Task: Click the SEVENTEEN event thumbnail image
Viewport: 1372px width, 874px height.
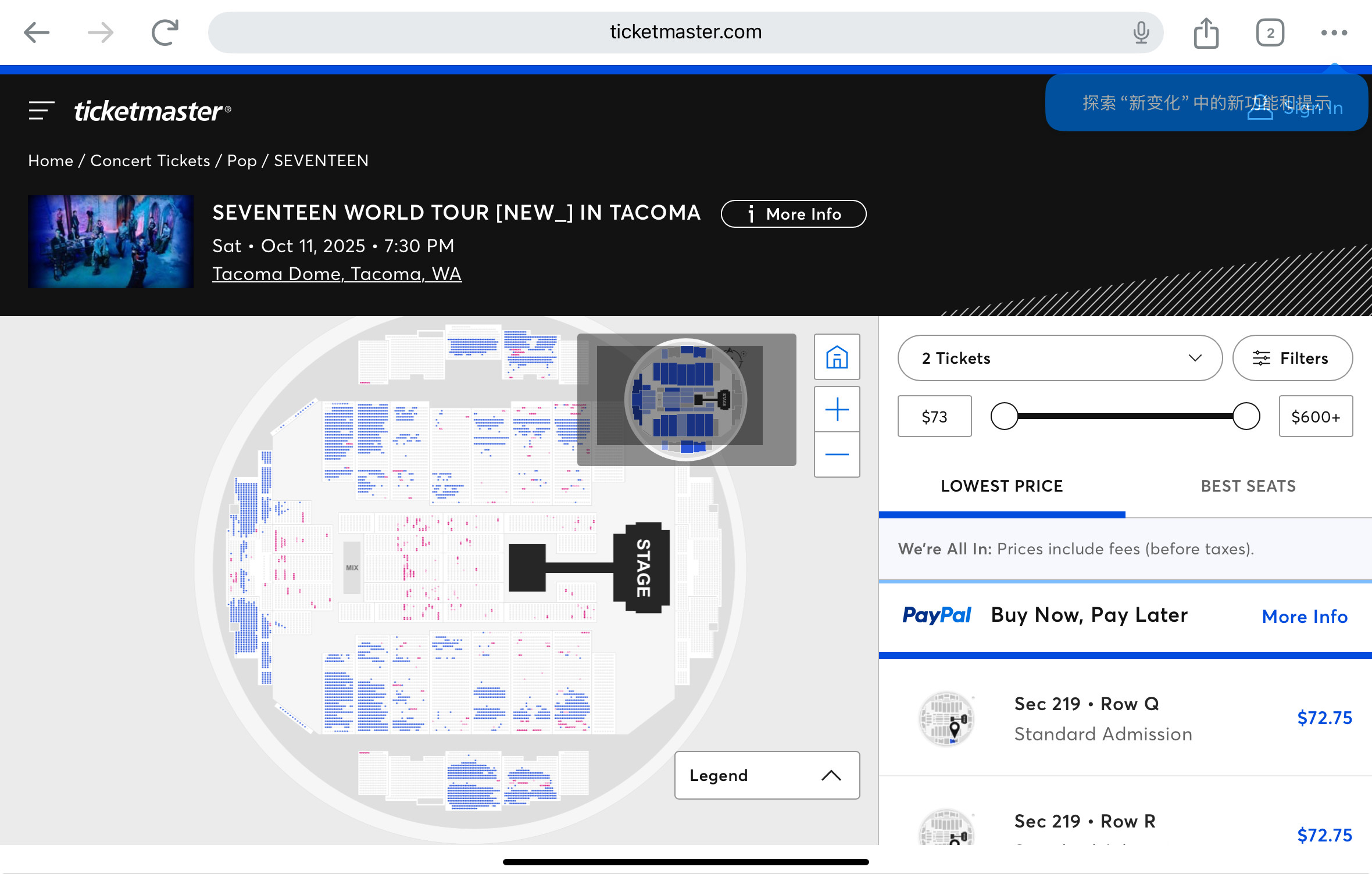Action: click(x=110, y=242)
